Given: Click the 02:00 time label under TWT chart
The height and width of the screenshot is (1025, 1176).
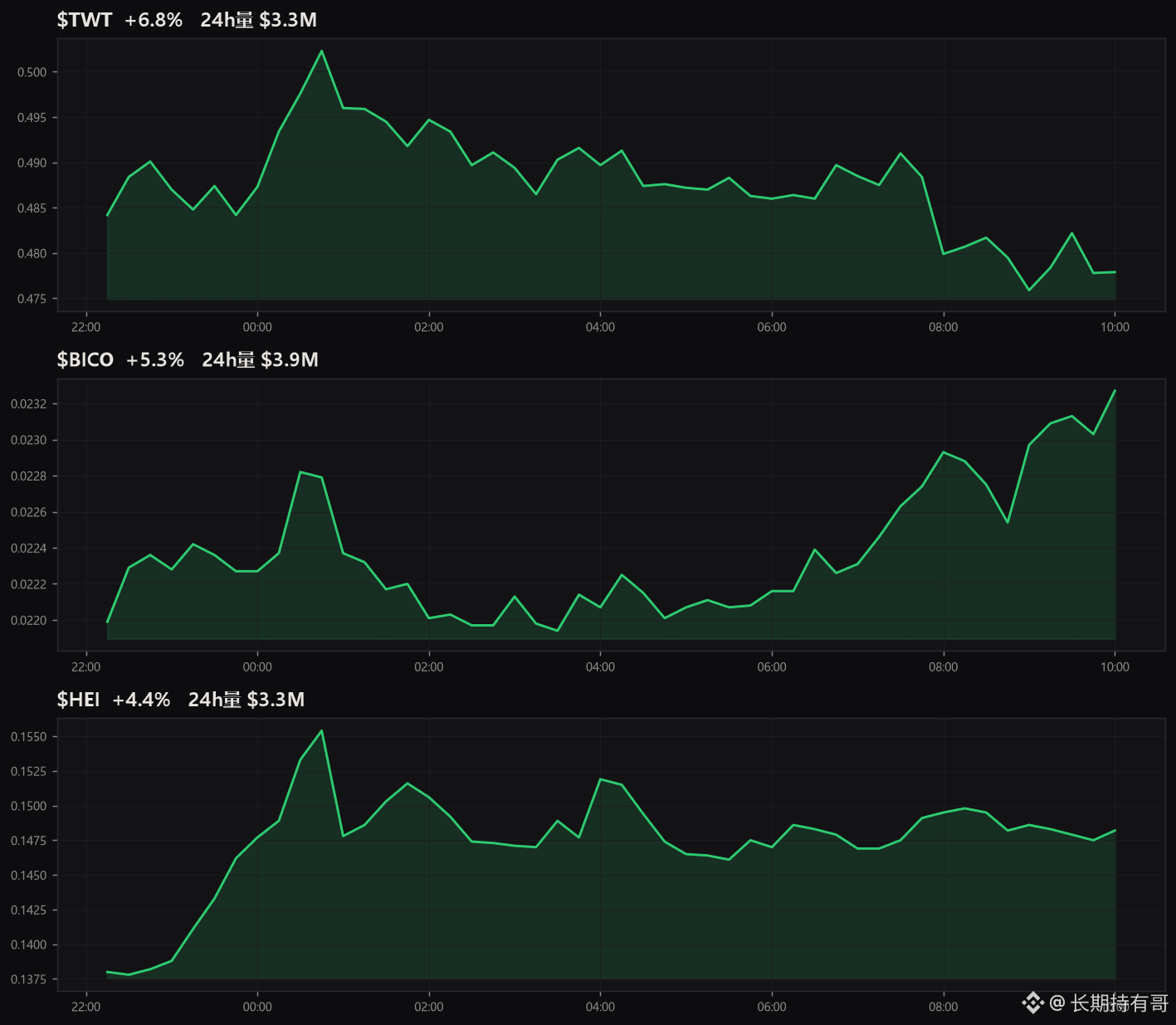Looking at the screenshot, I should pos(429,327).
